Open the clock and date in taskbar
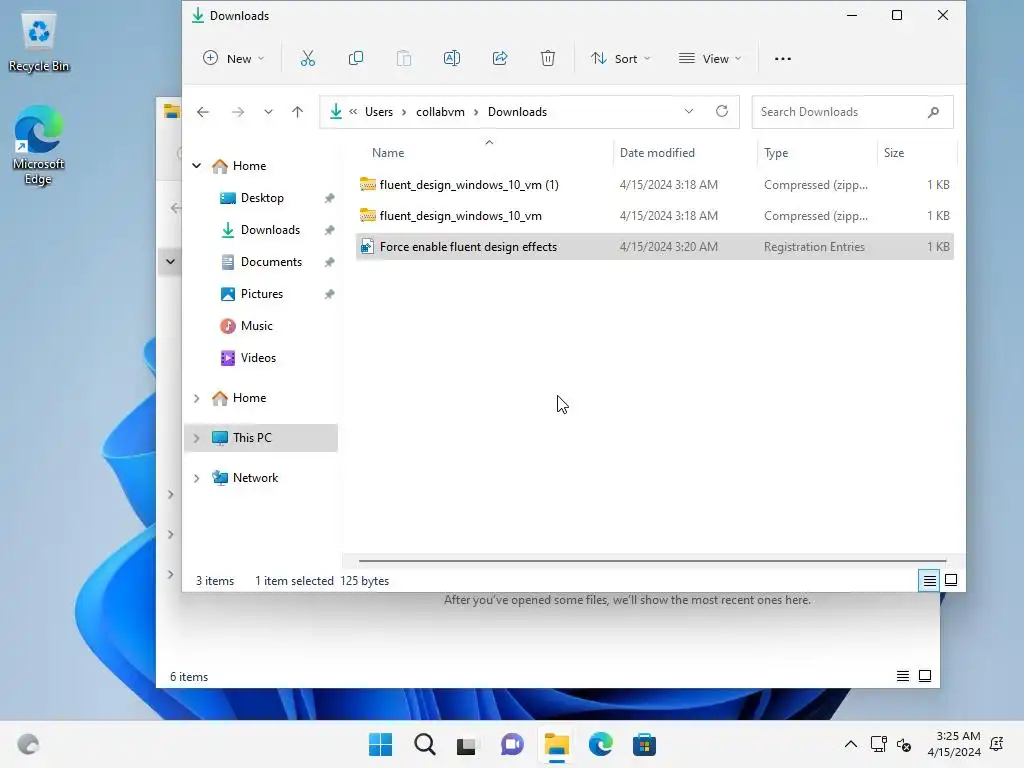Viewport: 1024px width, 768px height. point(953,744)
